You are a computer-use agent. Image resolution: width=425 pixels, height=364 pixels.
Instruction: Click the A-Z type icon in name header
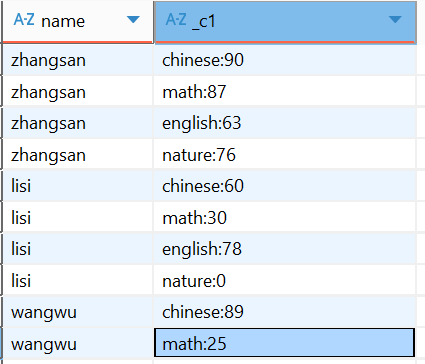coord(24,20)
